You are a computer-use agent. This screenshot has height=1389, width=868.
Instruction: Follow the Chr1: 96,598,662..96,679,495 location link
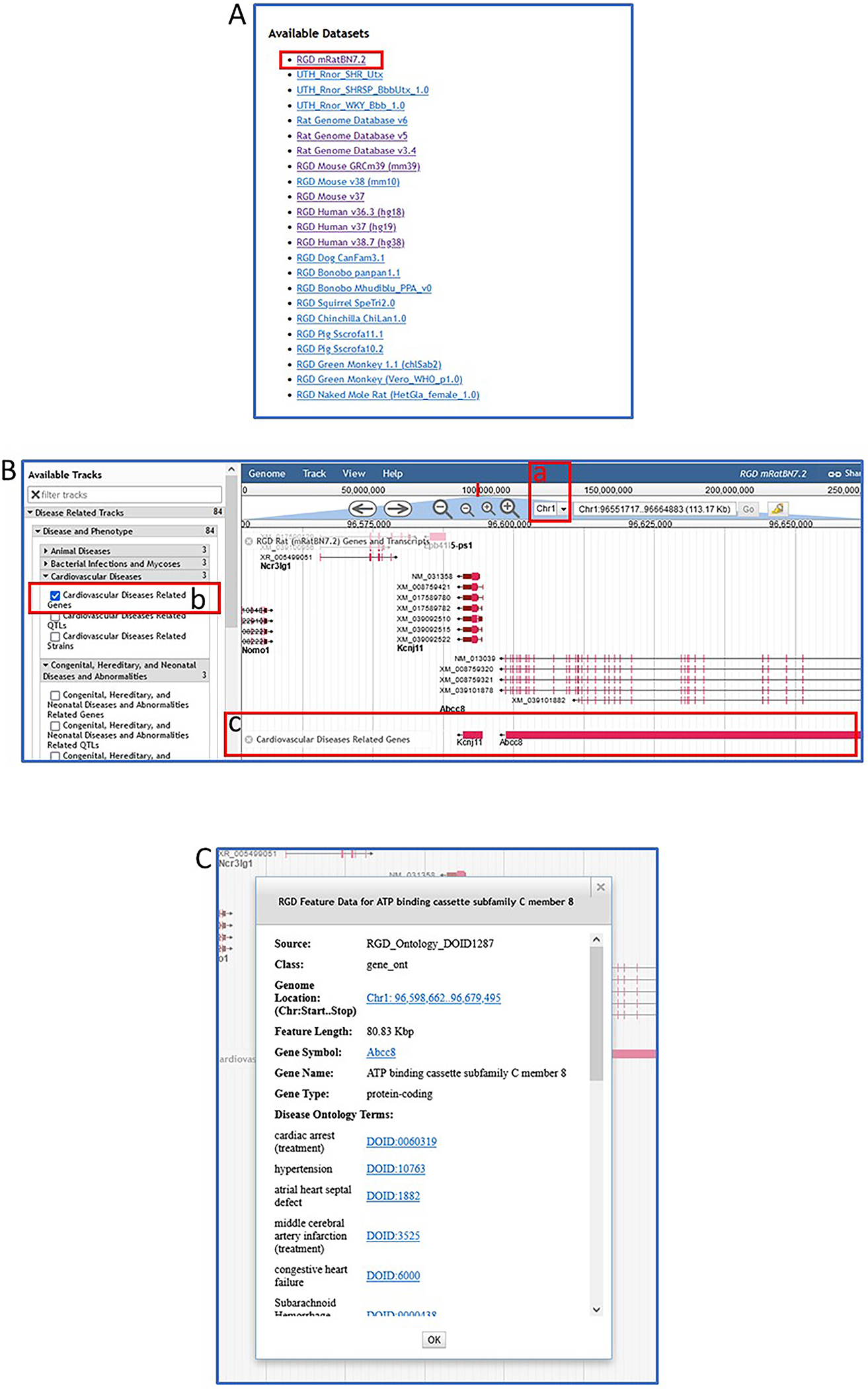tap(434, 998)
